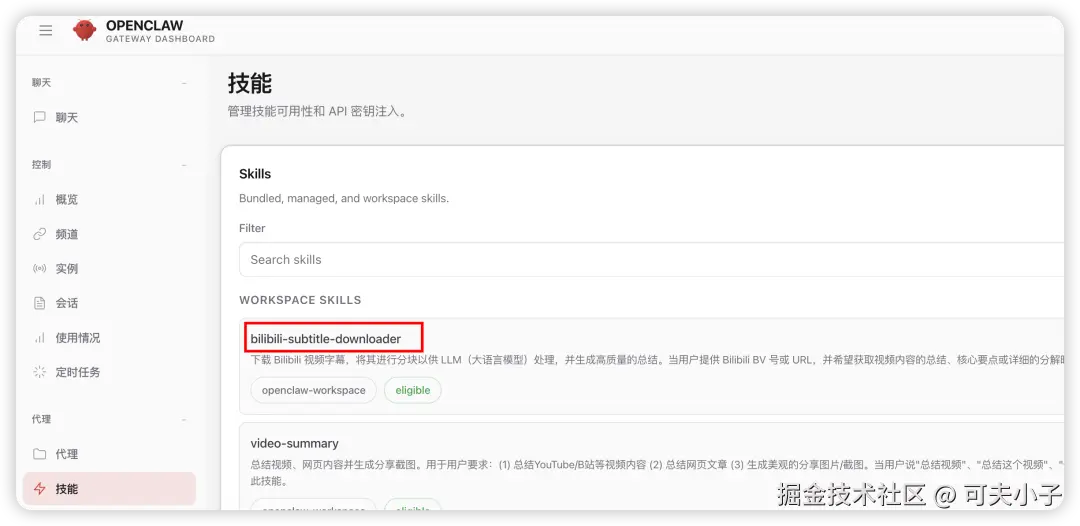Click the bar chart icon beside 概览
The image size is (1080, 526).
[x=40, y=200]
